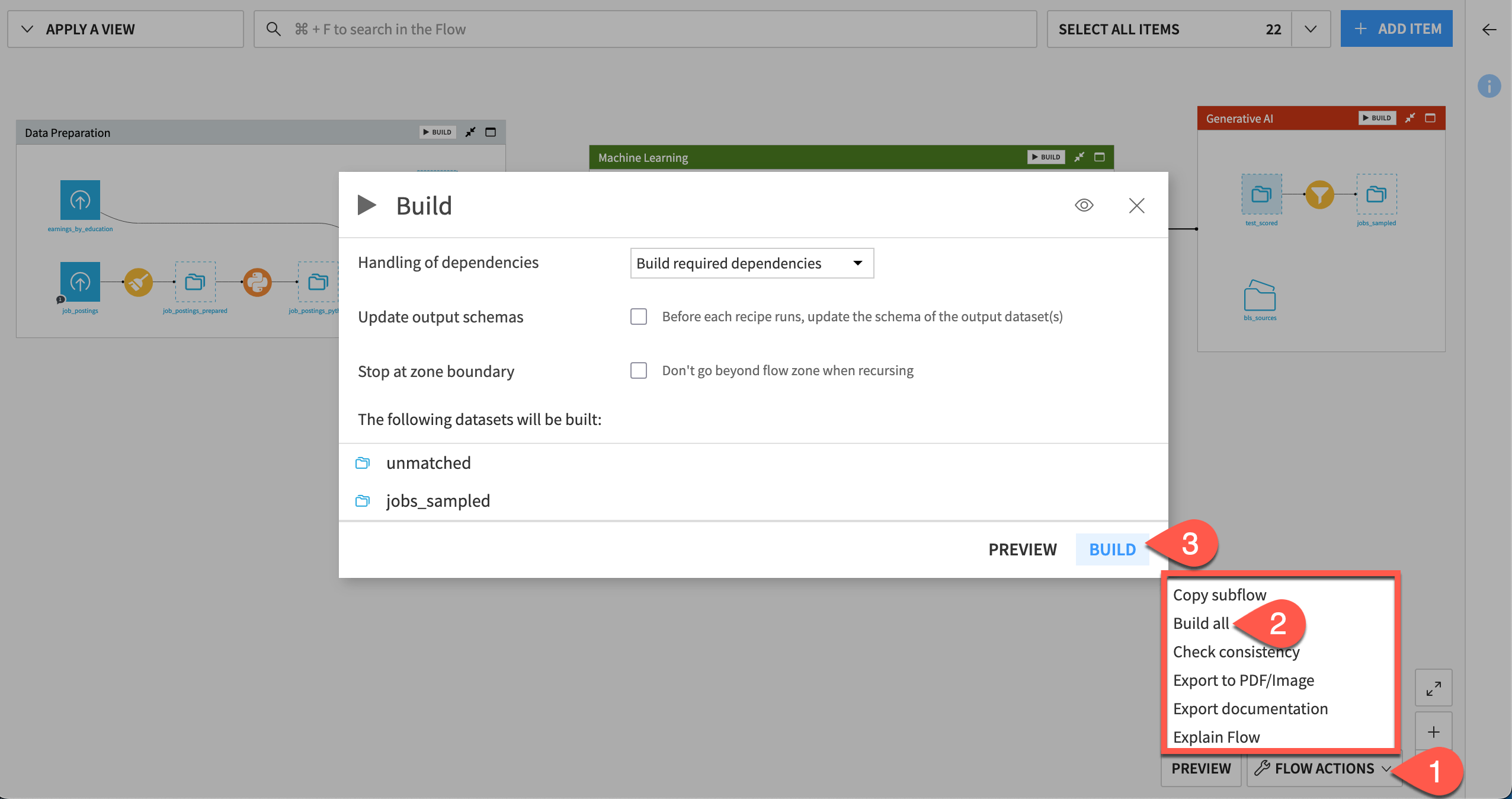Toggle the preview eye icon in Build dialog
This screenshot has width=1512, height=799.
pyautogui.click(x=1084, y=205)
